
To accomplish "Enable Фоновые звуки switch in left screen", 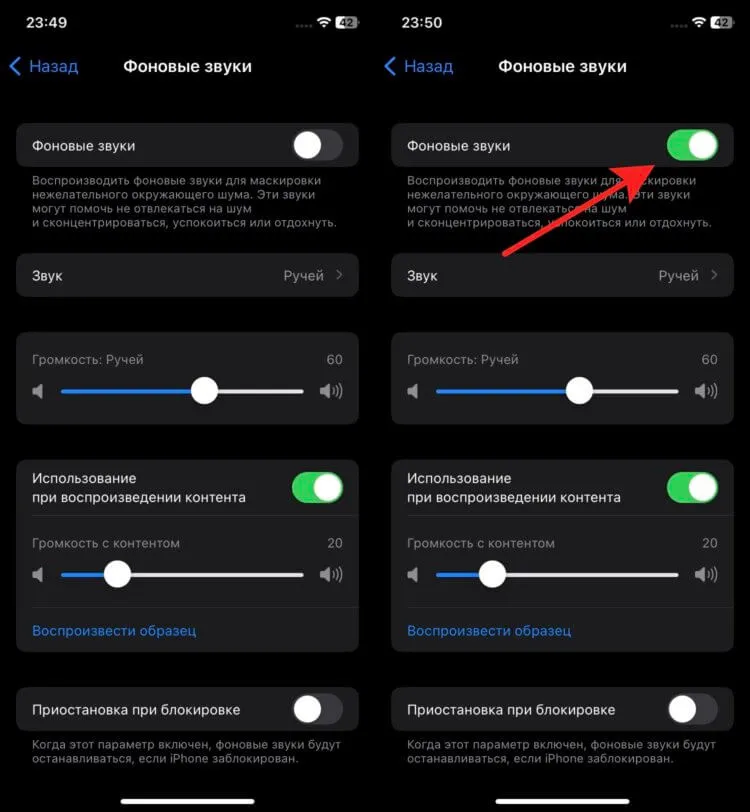I will pos(318,146).
